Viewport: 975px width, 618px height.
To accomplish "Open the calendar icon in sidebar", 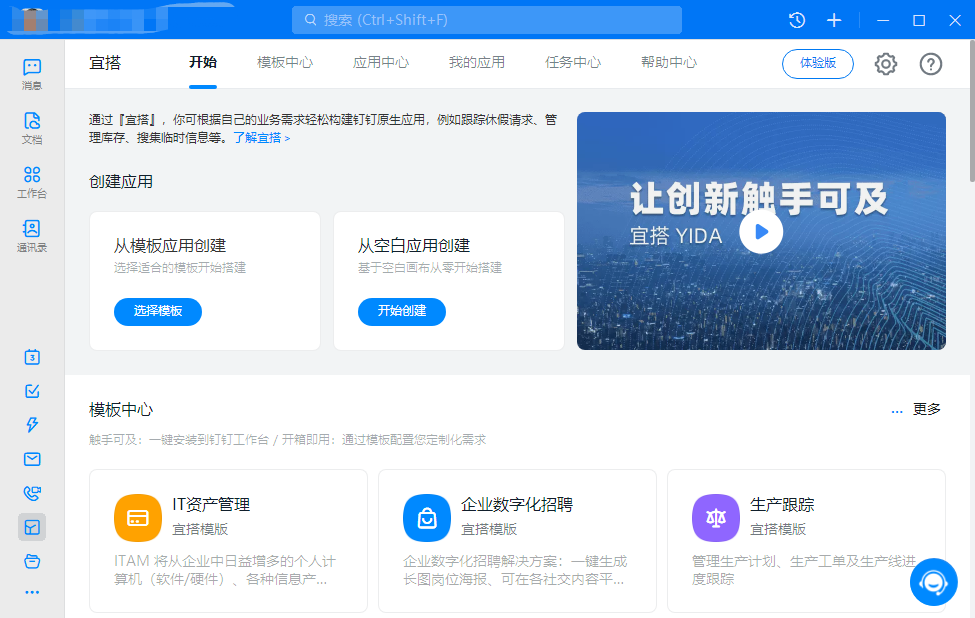I will point(32,357).
